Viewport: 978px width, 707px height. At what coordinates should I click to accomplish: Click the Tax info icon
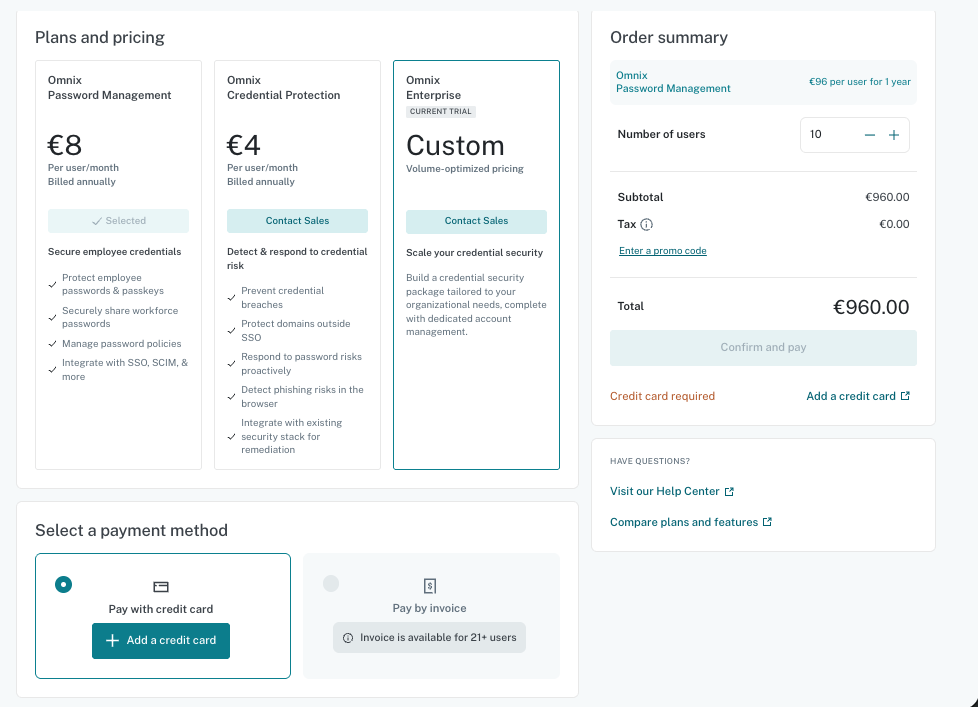point(647,224)
